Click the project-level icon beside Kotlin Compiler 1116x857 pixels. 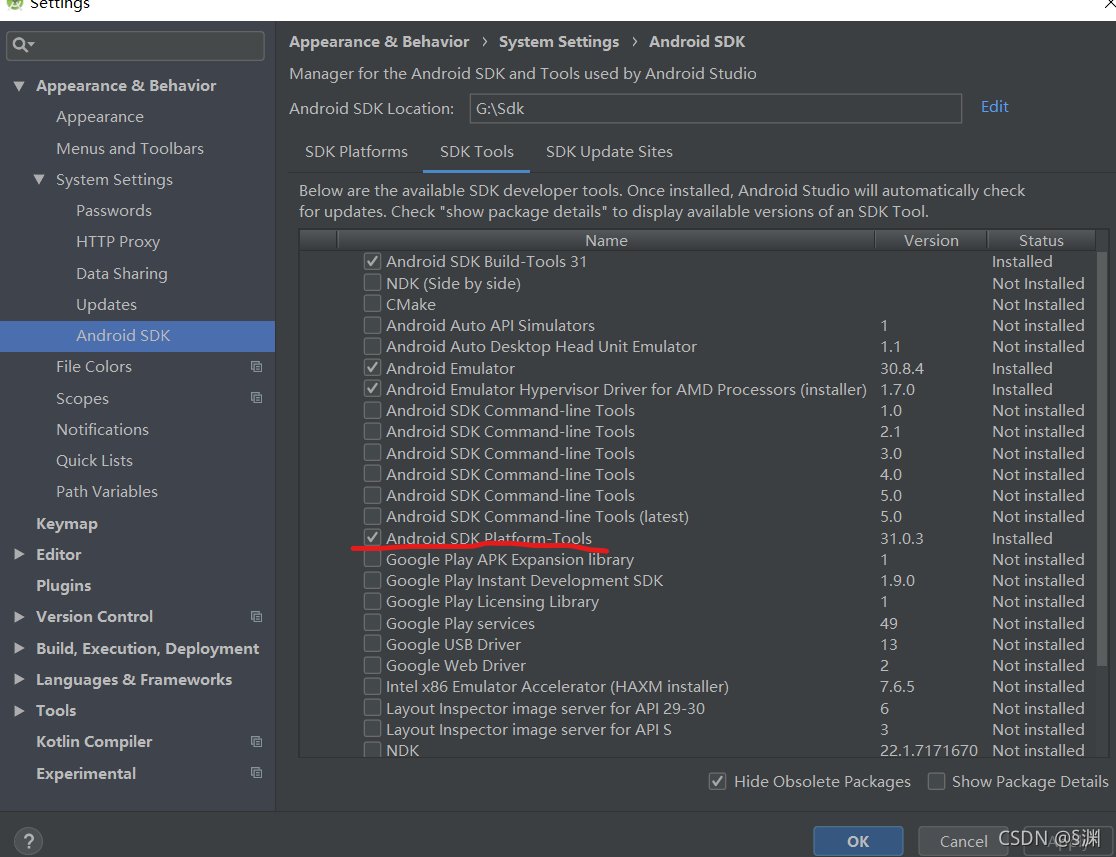click(x=256, y=742)
